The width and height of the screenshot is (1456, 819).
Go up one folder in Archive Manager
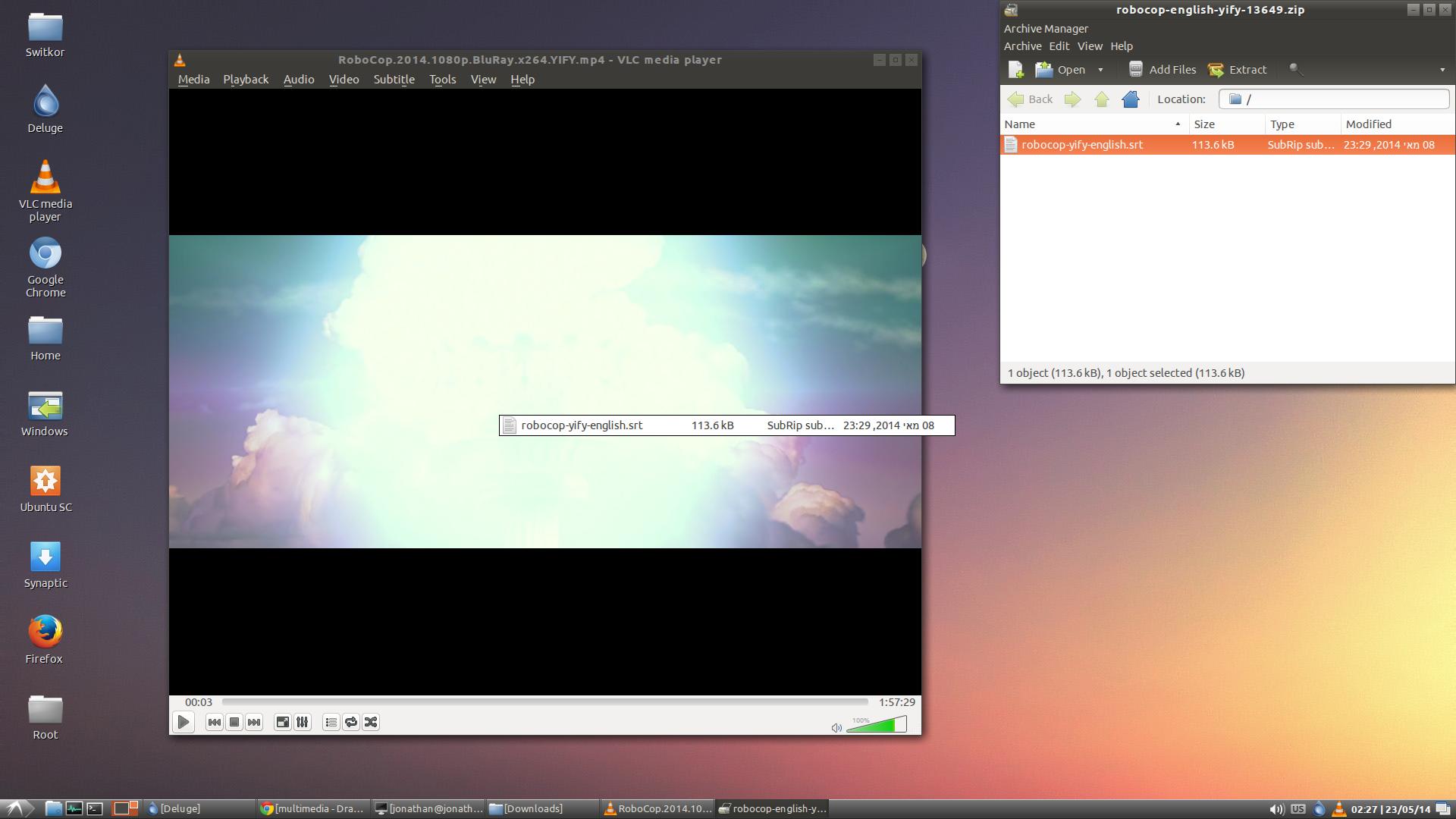pos(1102,99)
